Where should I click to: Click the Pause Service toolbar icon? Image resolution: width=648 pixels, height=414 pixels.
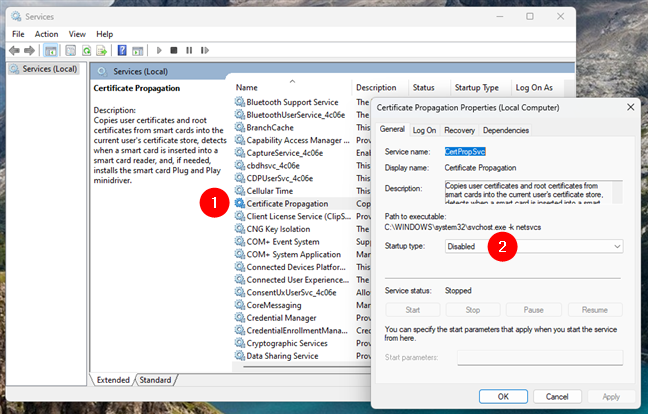(189, 50)
